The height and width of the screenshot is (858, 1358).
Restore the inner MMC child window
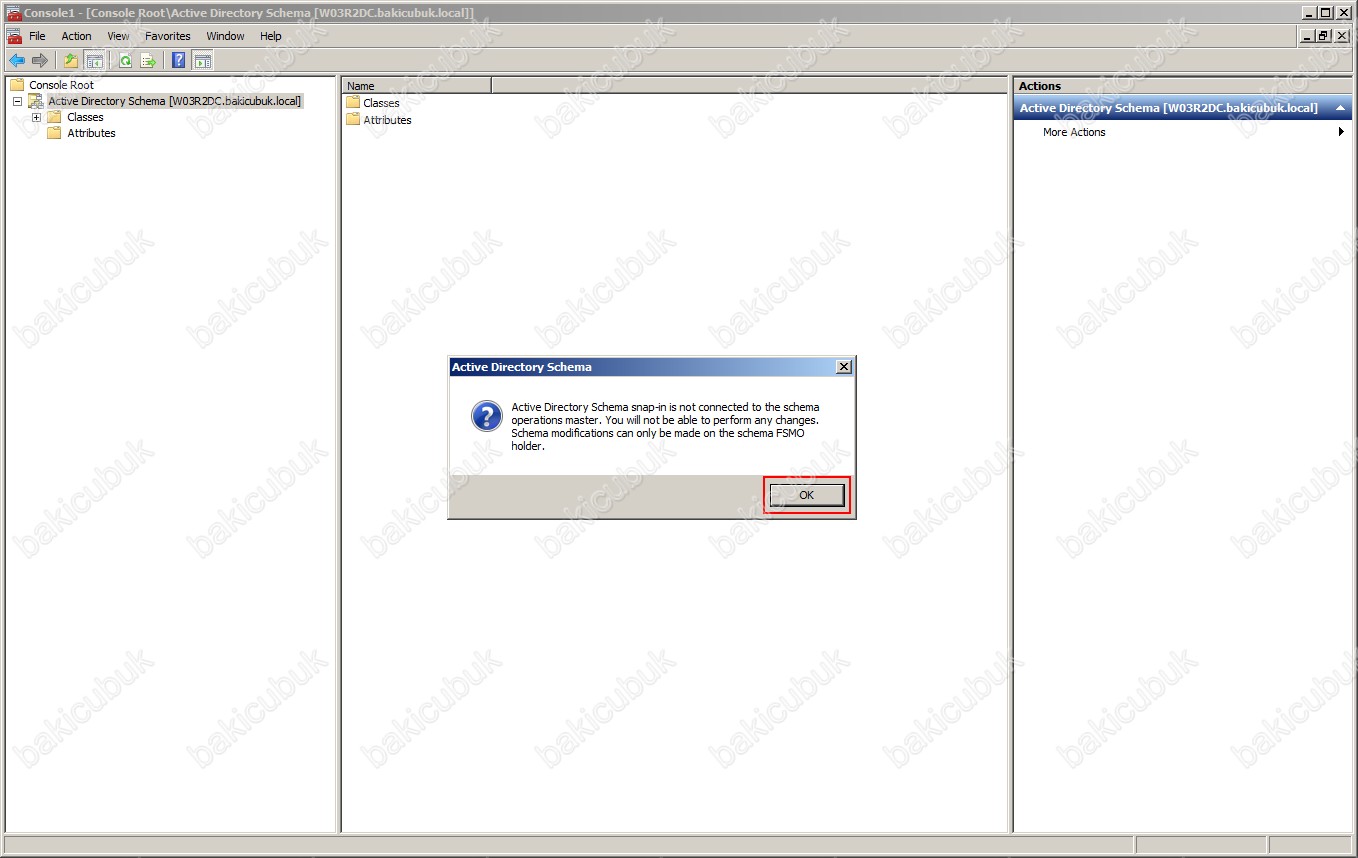pyautogui.click(x=1323, y=36)
